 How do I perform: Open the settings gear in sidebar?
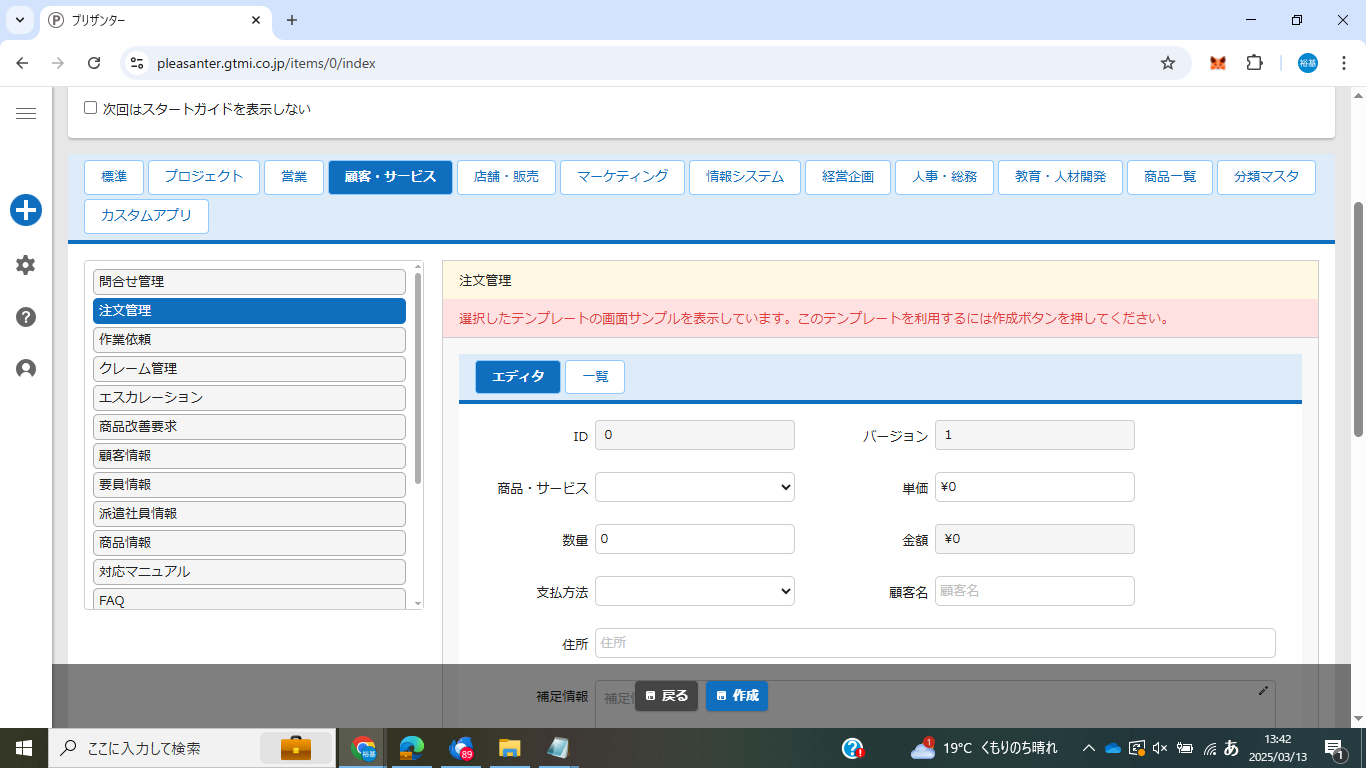[x=26, y=265]
